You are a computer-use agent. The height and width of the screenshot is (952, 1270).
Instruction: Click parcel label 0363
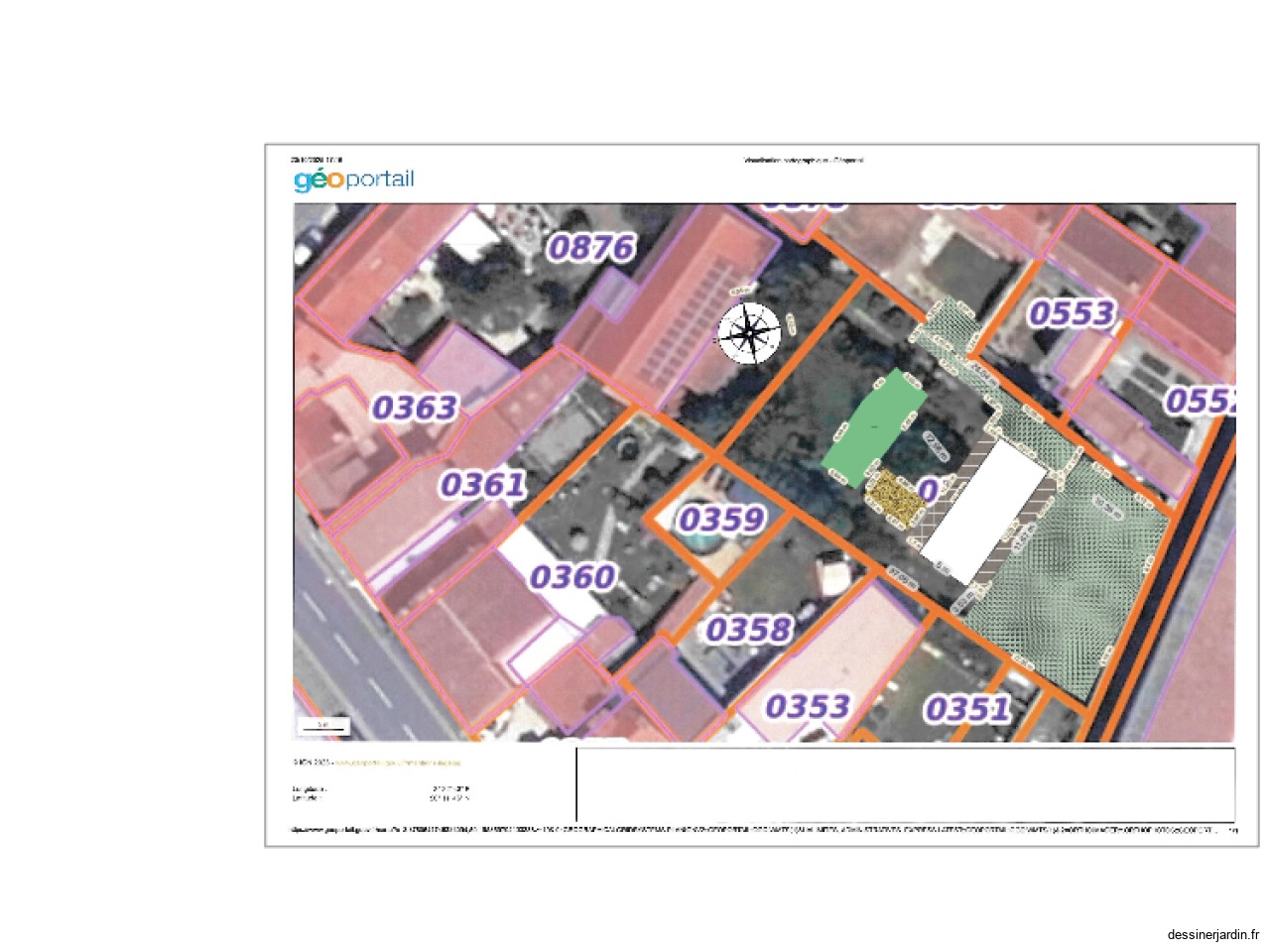[x=415, y=408]
